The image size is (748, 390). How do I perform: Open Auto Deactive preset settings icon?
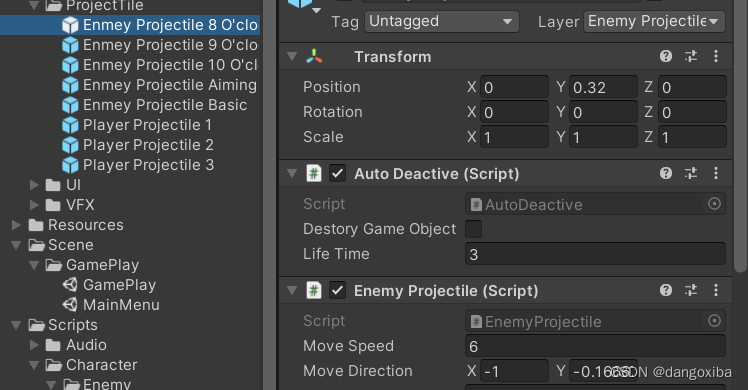pyautogui.click(x=691, y=173)
